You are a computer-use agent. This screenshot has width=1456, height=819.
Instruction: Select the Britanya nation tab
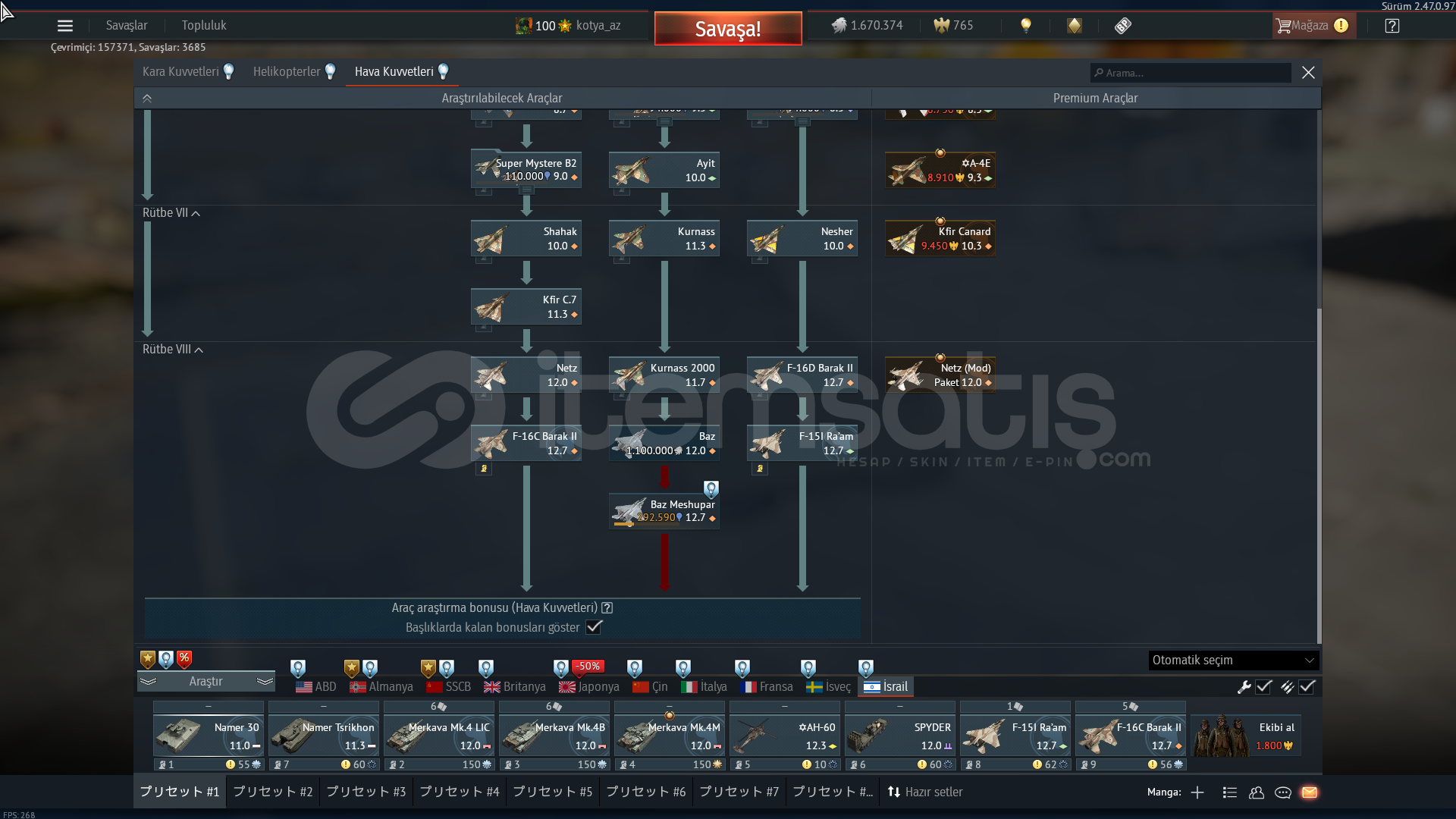[516, 687]
